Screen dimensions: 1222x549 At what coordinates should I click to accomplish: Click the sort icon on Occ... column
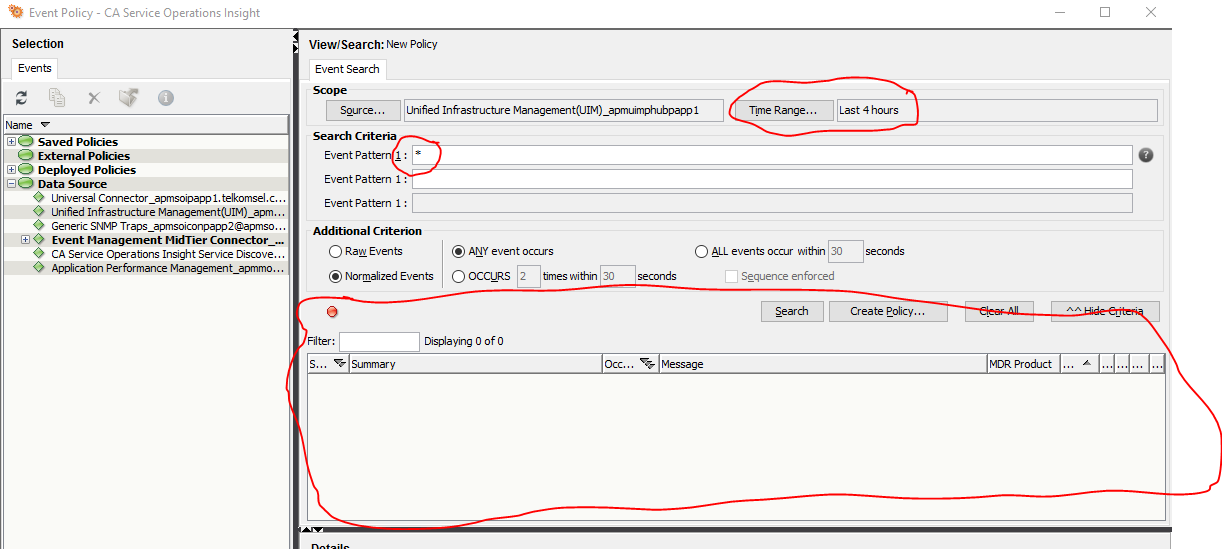coord(647,364)
